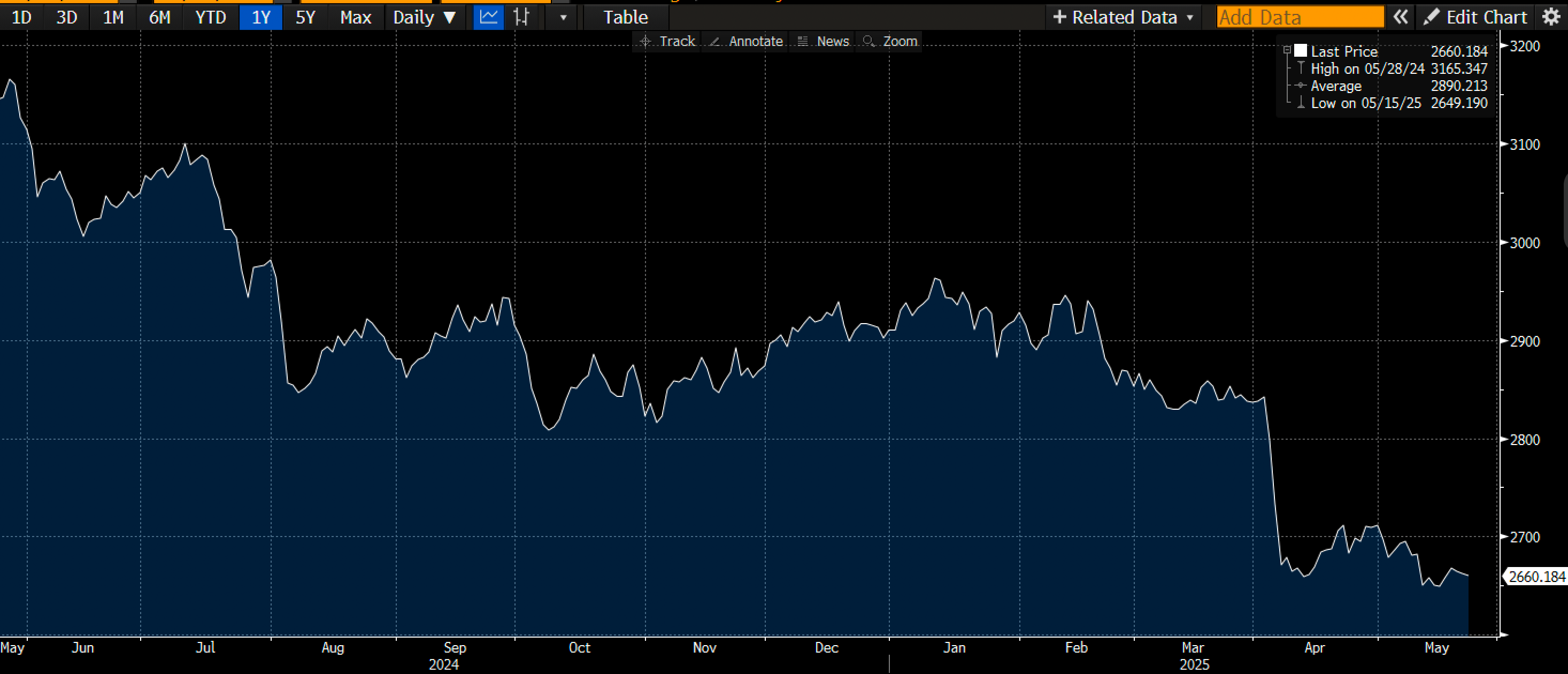Switch to the Table view
This screenshot has width=1568, height=674.
tap(625, 17)
